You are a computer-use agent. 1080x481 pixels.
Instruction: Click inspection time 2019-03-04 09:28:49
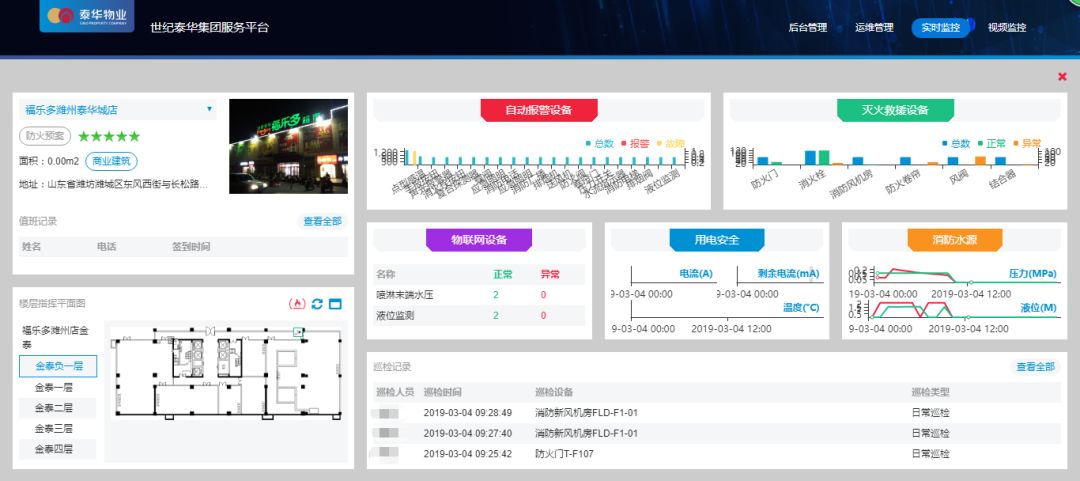[468, 413]
